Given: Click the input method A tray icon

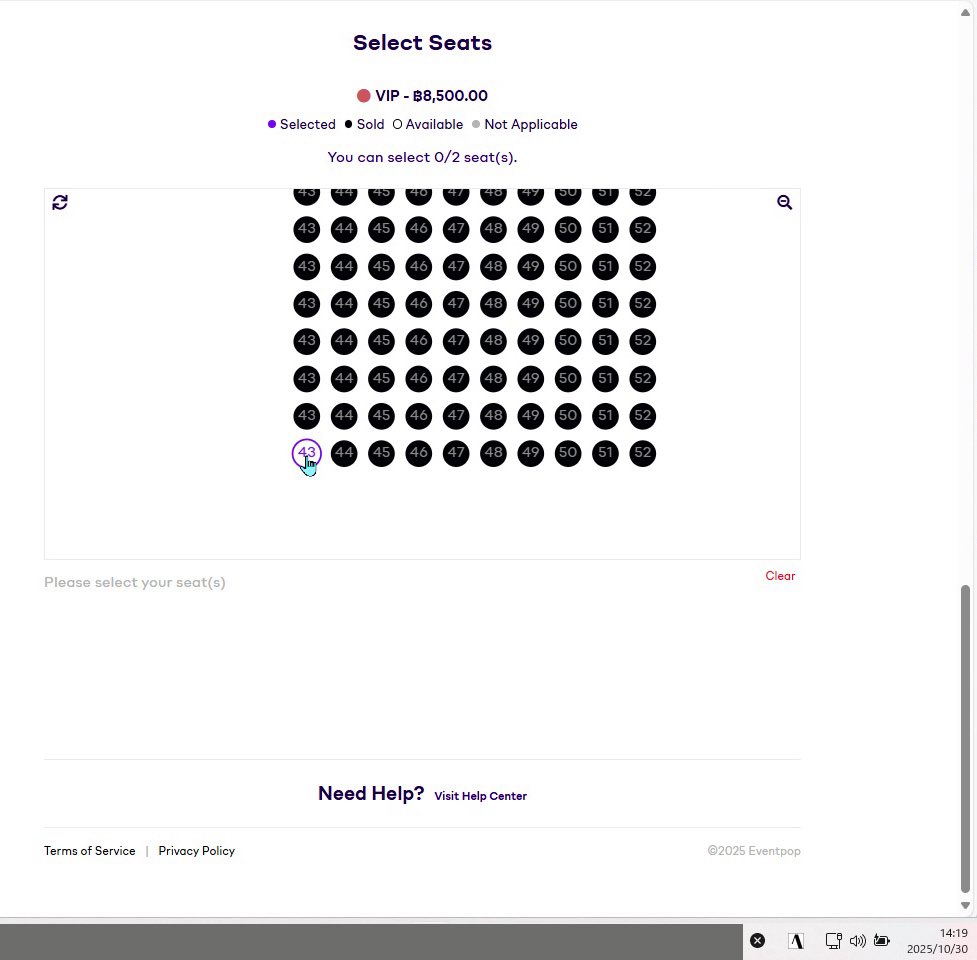Looking at the screenshot, I should point(796,941).
